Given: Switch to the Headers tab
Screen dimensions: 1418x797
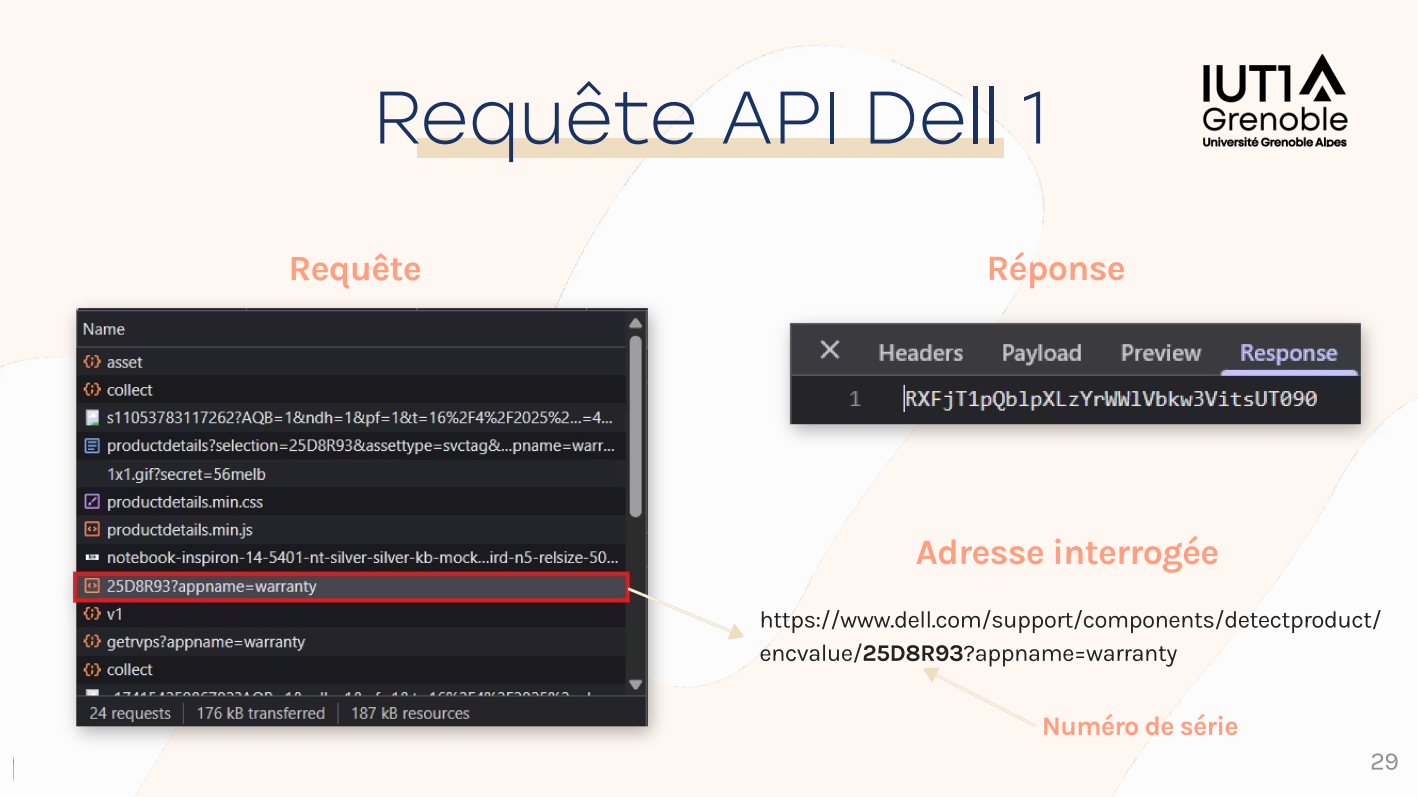Looking at the screenshot, I should [x=920, y=353].
